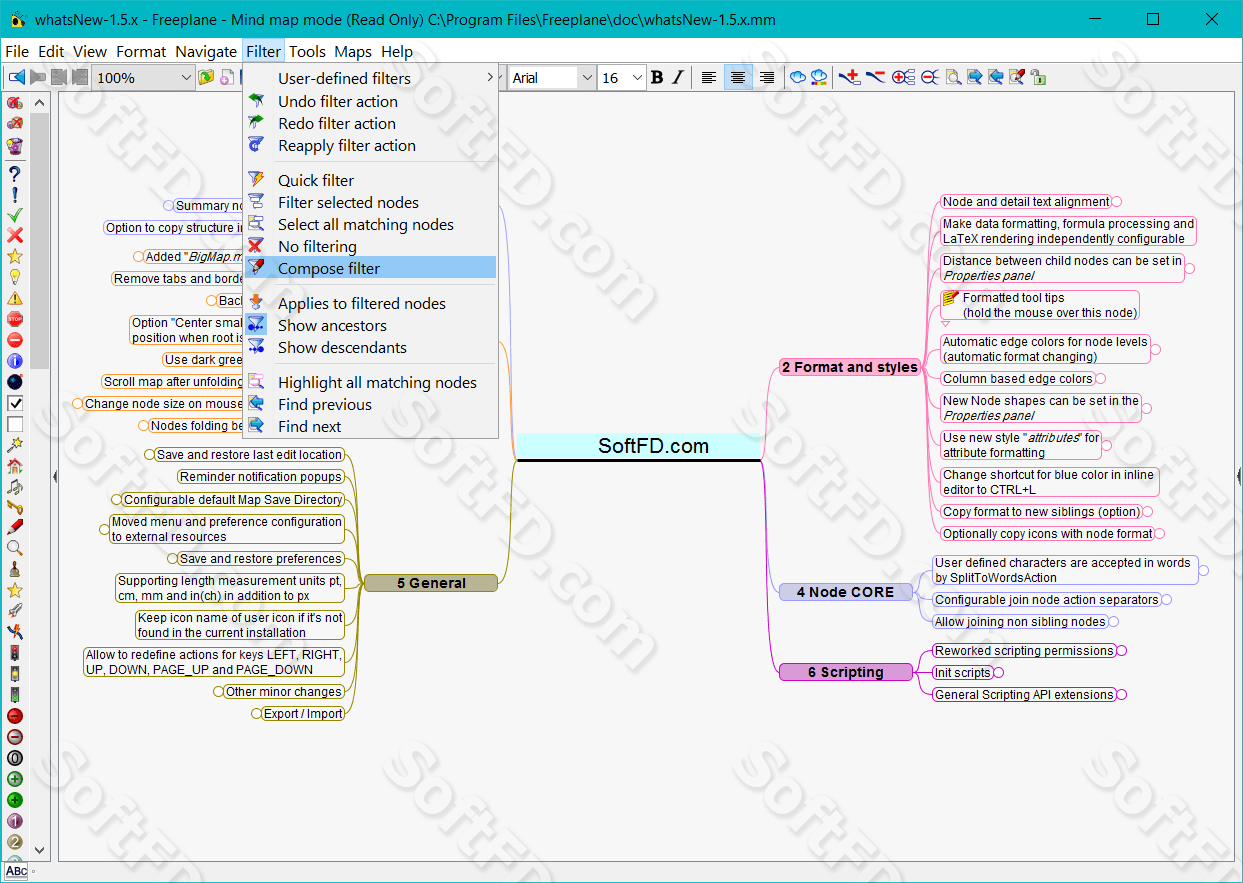The image size is (1243, 883).
Task: Add the red stop sign icon from sidebar
Action: [15, 319]
